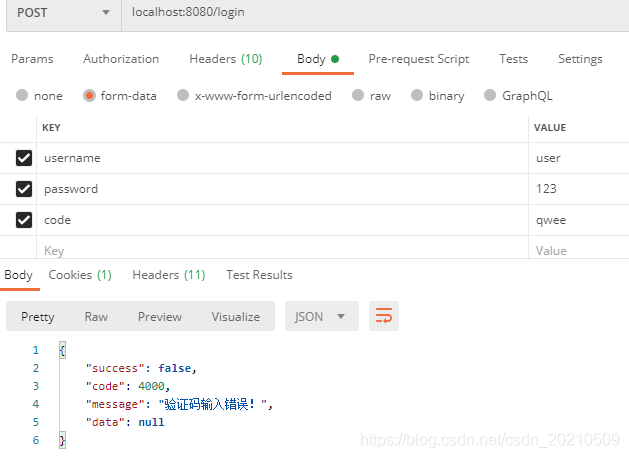This screenshot has height=458, width=629.
Task: Switch to the Tests tab
Action: [x=513, y=59]
